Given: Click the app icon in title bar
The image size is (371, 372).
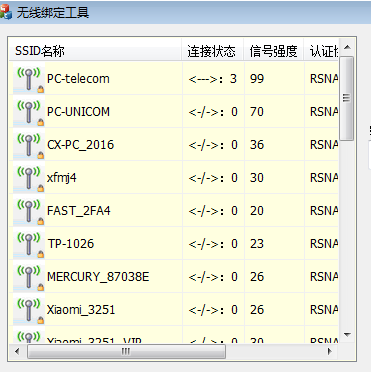Looking at the screenshot, I should coord(6,13).
